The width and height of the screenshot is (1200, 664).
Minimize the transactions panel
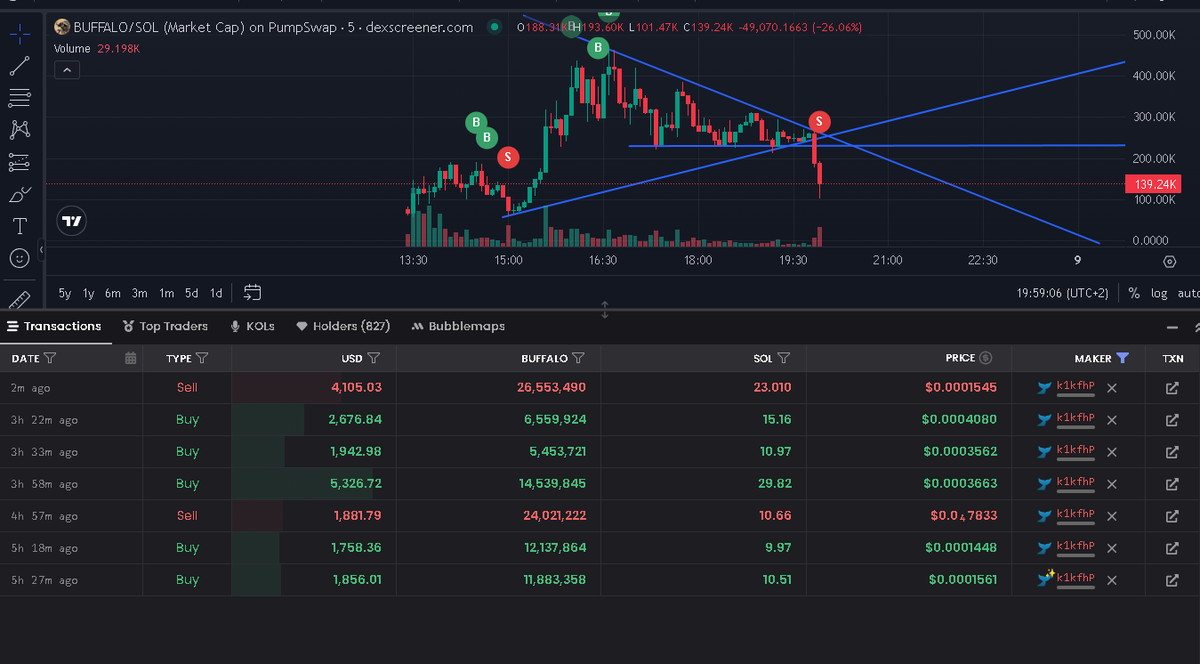click(1172, 327)
